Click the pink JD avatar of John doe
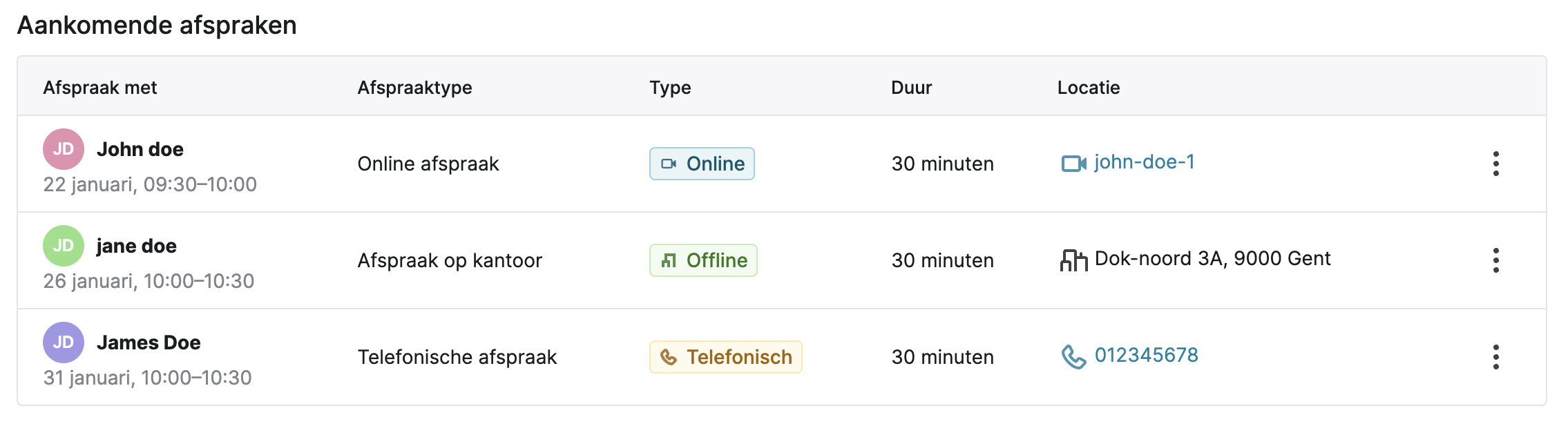The height and width of the screenshot is (435, 1568). pos(64,149)
